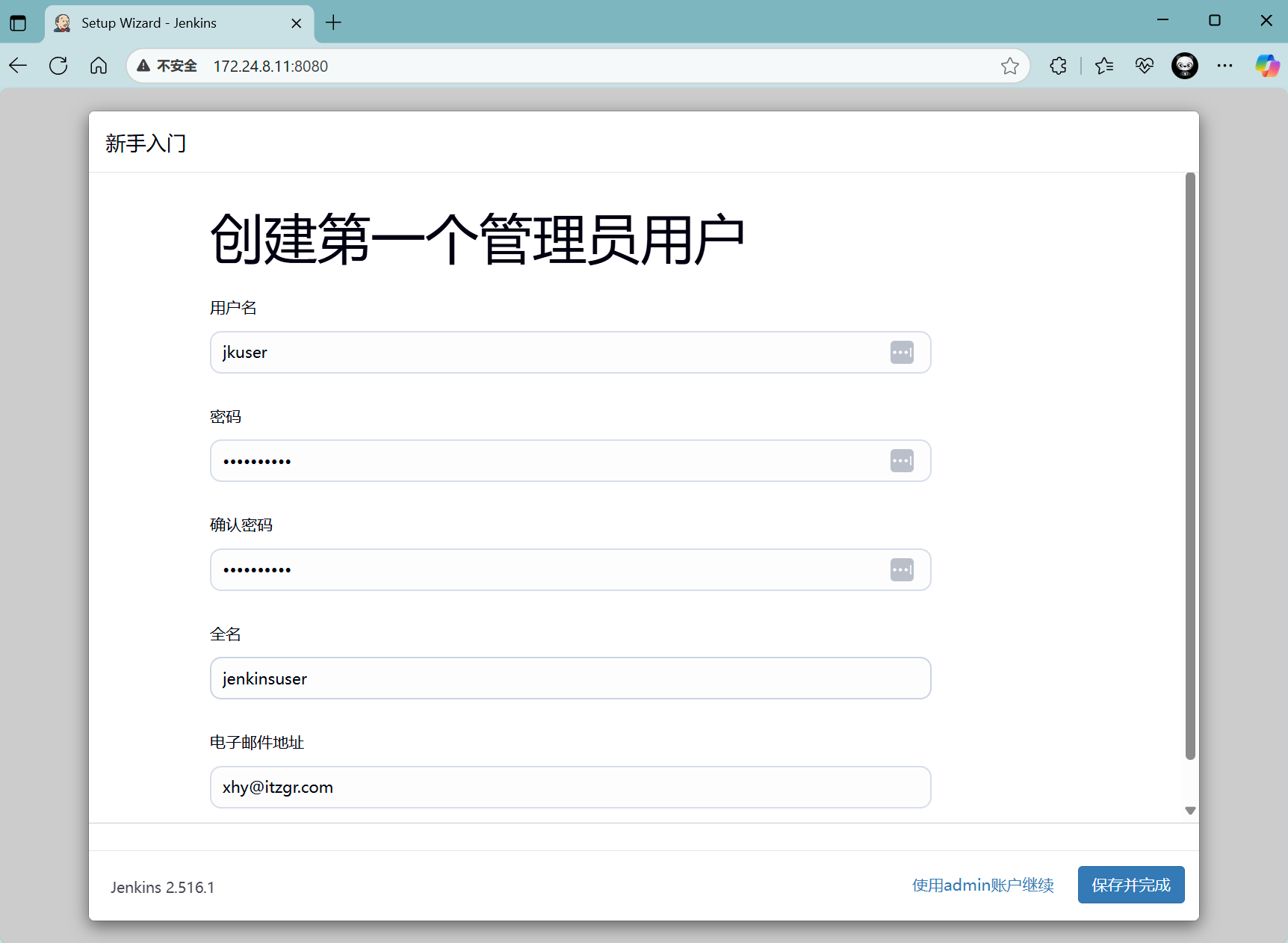Reload the Jenkins setup page
Screen dimensions: 1288x943
[58, 66]
